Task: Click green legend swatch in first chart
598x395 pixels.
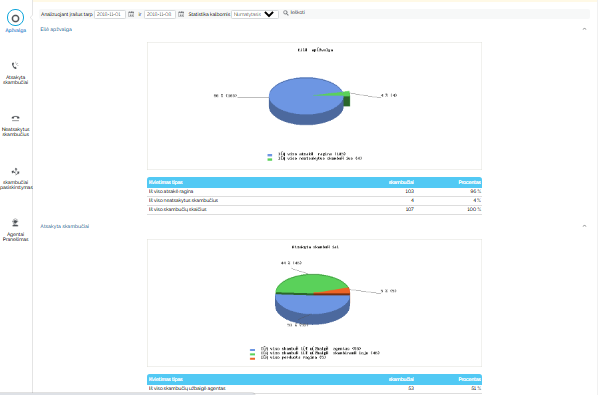Action: (270, 159)
